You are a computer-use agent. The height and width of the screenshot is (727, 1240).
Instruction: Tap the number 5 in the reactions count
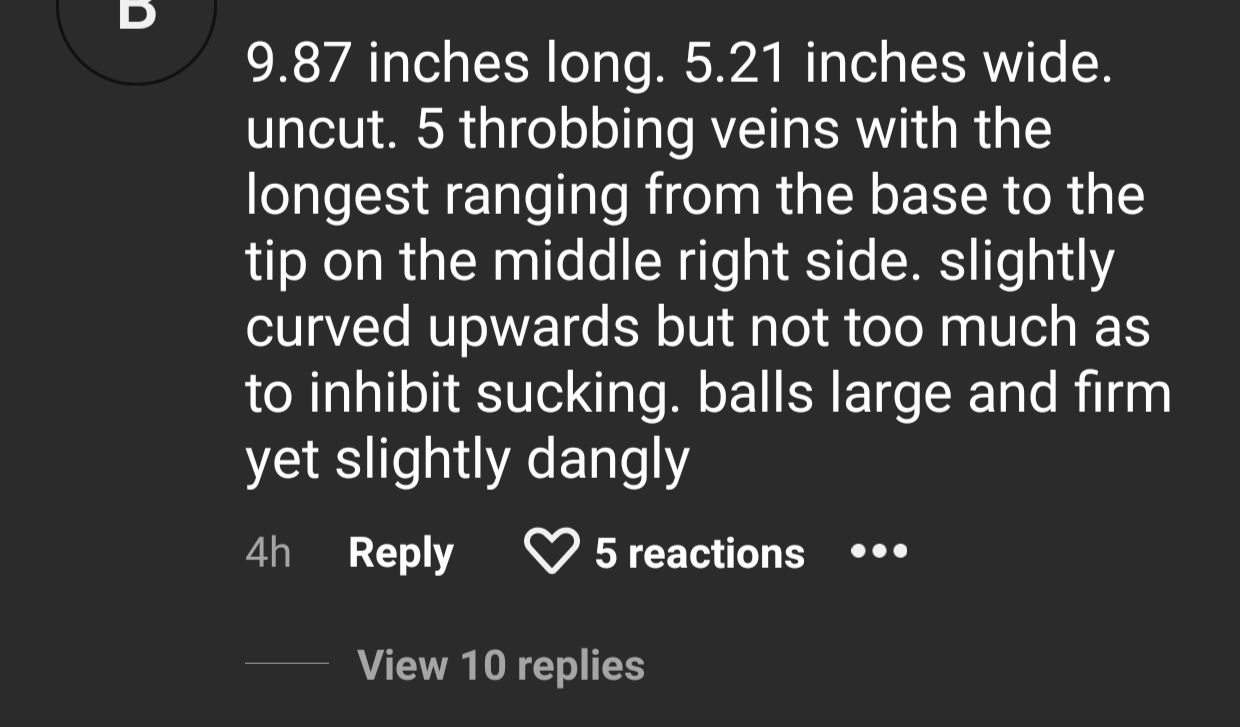click(606, 554)
